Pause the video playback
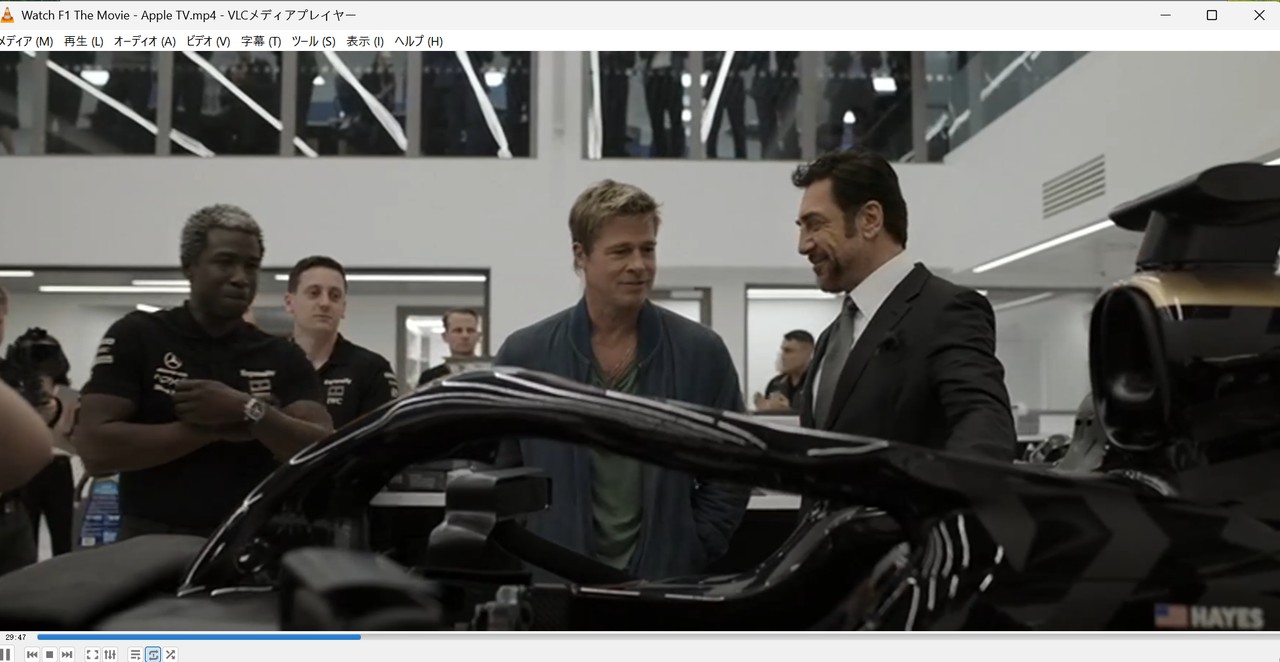The width and height of the screenshot is (1280, 662). coord(6,654)
